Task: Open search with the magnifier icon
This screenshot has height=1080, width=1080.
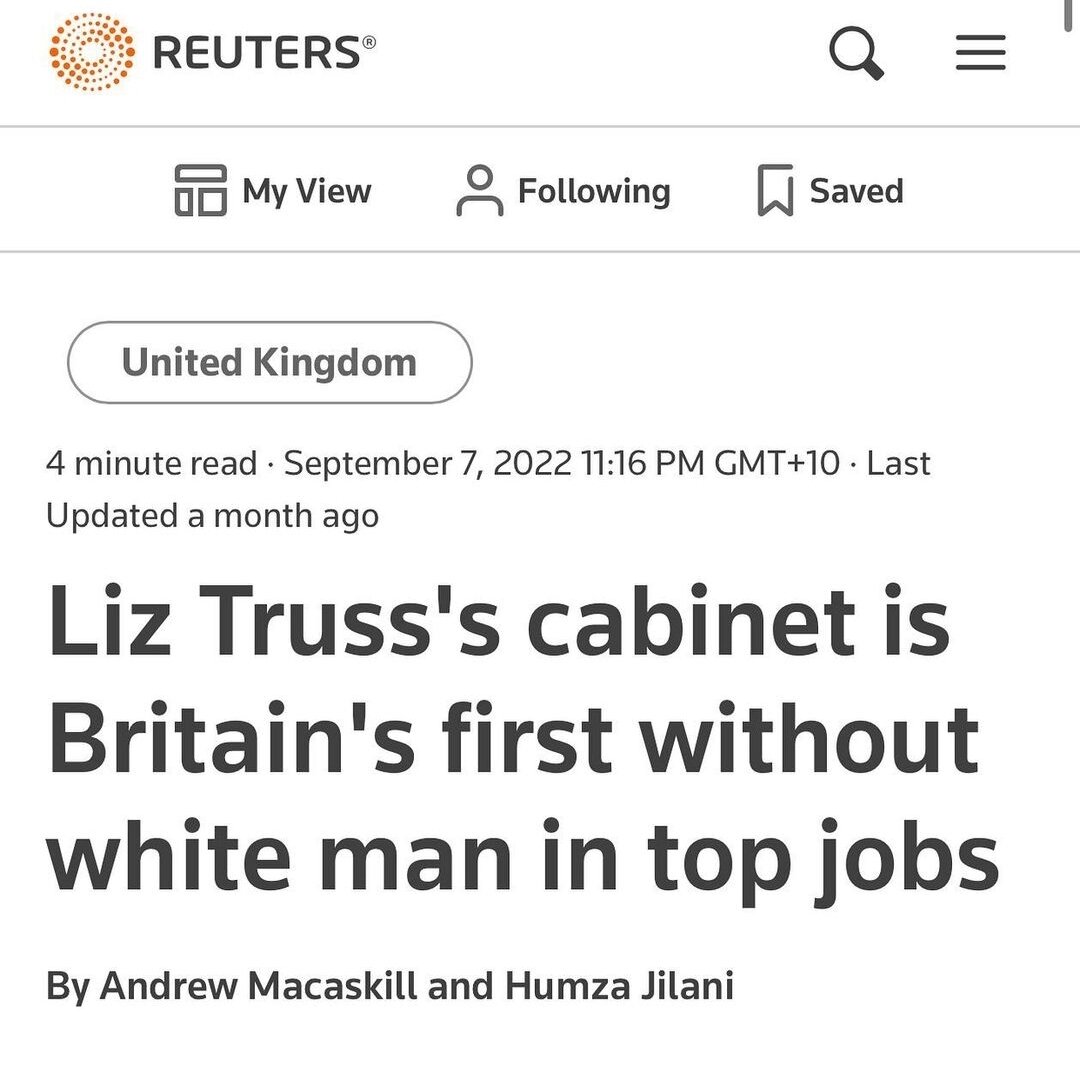Action: [x=857, y=53]
